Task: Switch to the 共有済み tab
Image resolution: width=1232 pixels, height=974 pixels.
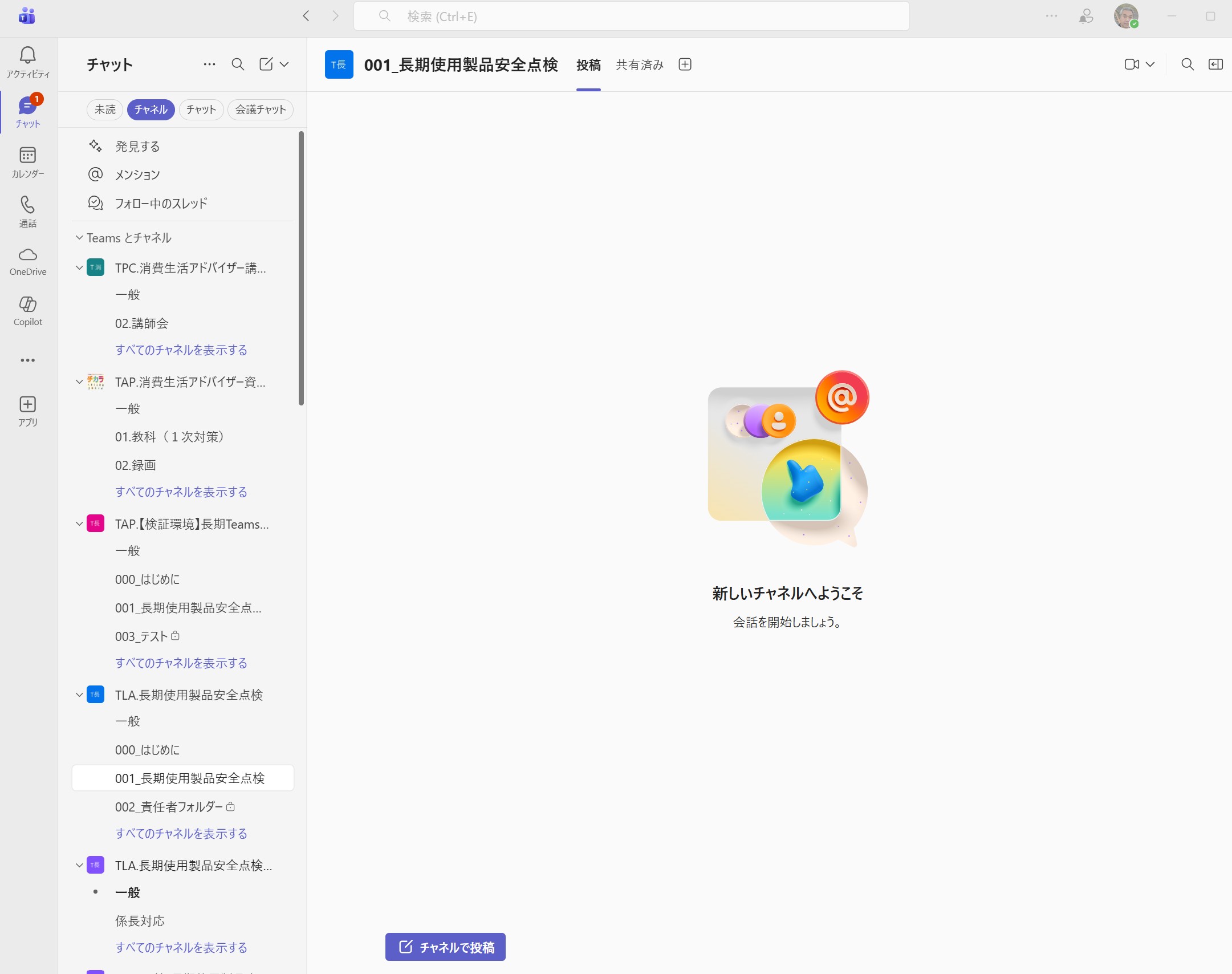Action: pos(640,65)
